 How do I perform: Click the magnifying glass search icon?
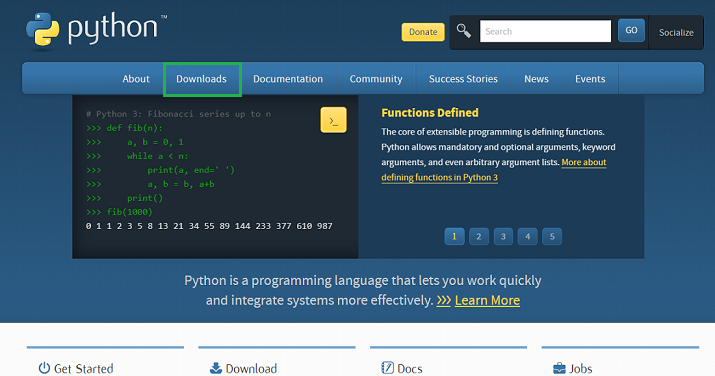coord(464,31)
